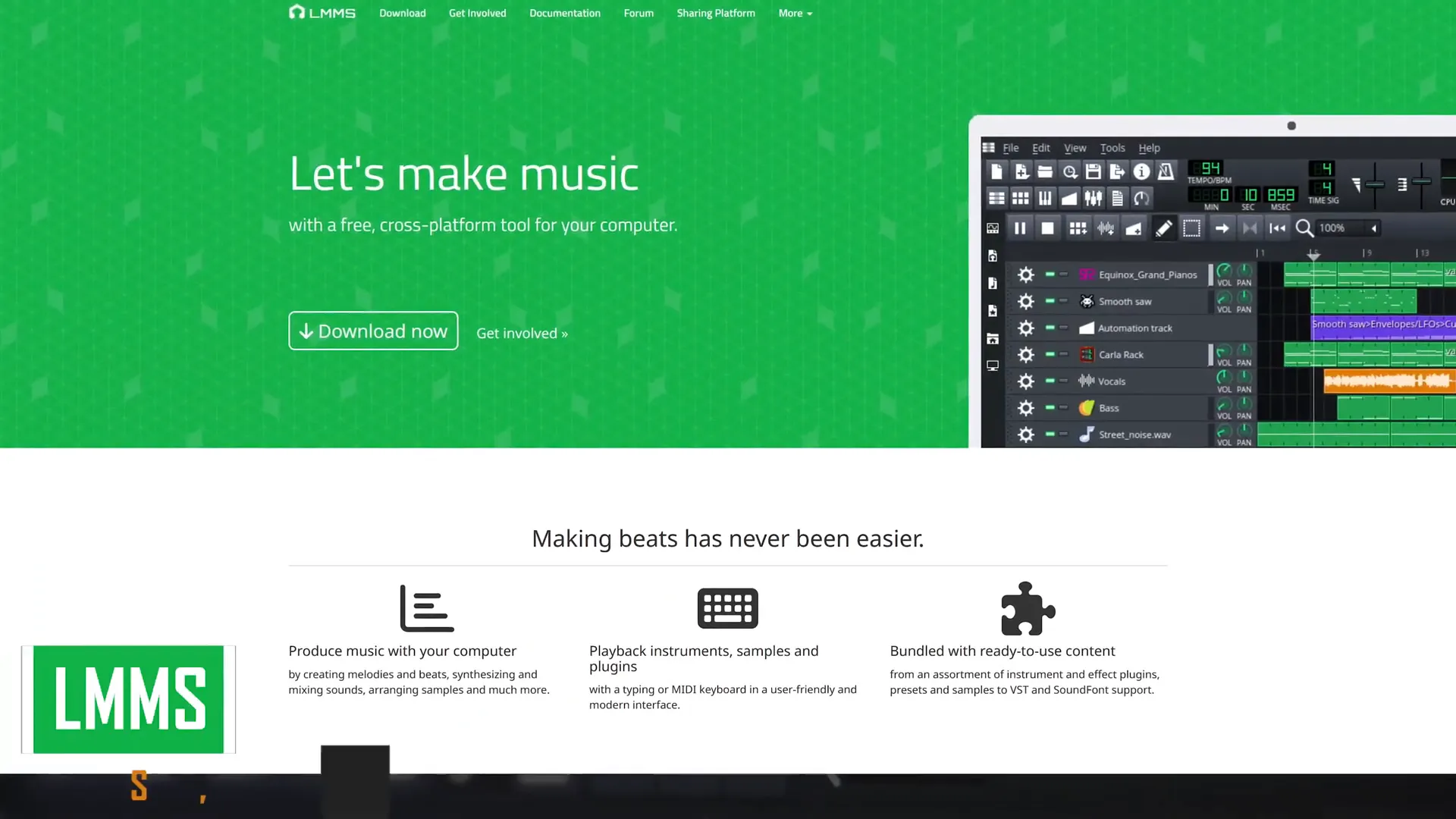Open the gear actions menu for Smooth saw

(x=1025, y=301)
